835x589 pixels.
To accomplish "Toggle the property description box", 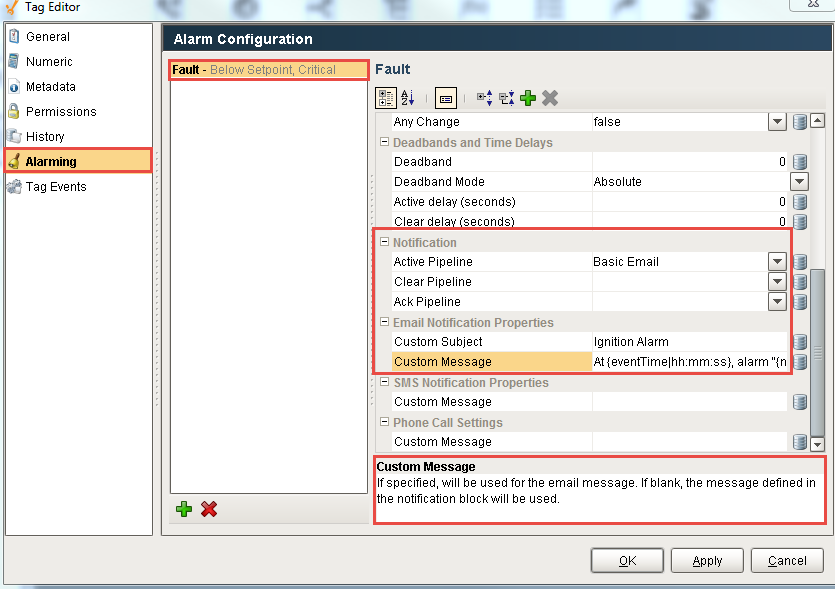I will [x=445, y=97].
